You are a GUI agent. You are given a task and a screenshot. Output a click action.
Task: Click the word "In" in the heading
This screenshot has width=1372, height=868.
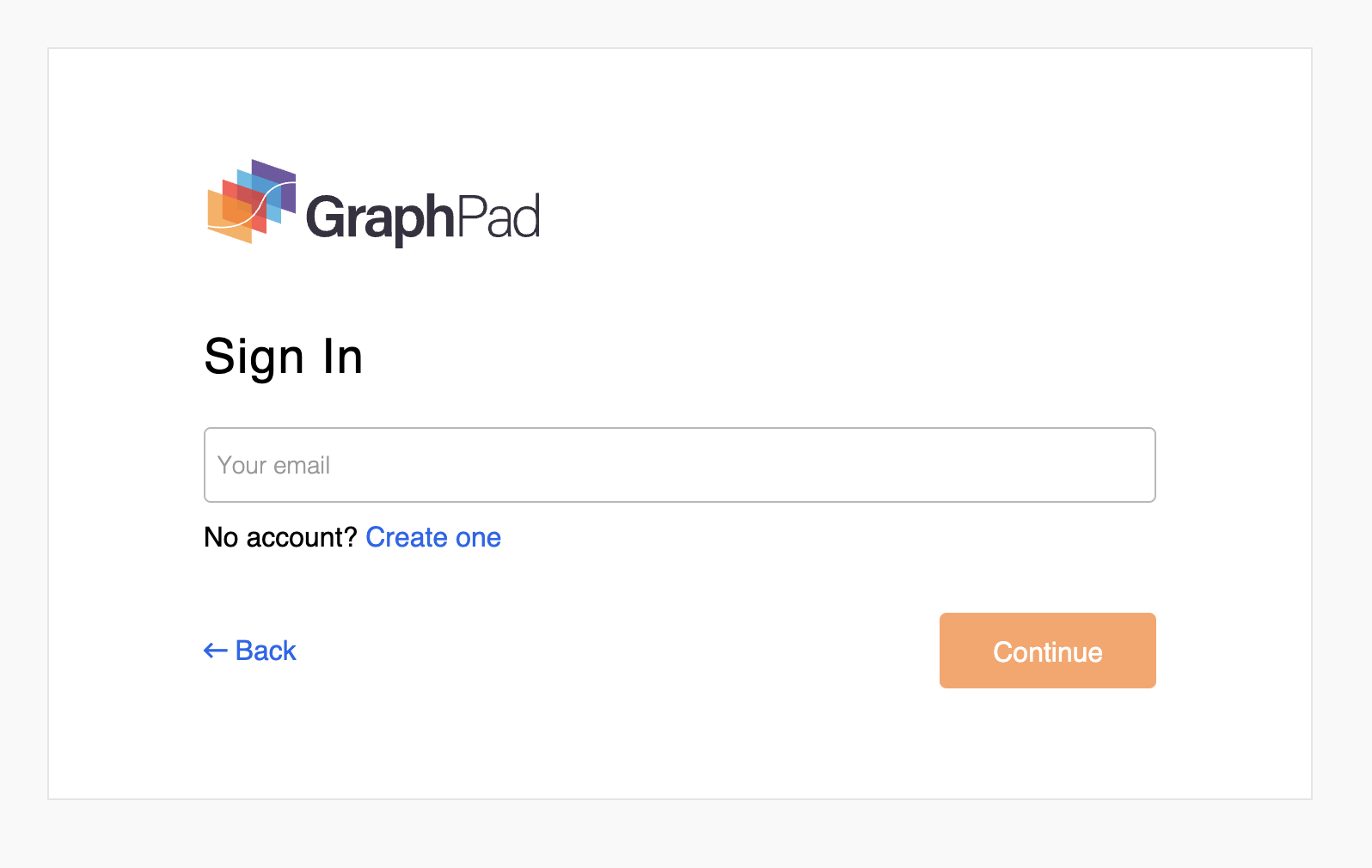342,357
